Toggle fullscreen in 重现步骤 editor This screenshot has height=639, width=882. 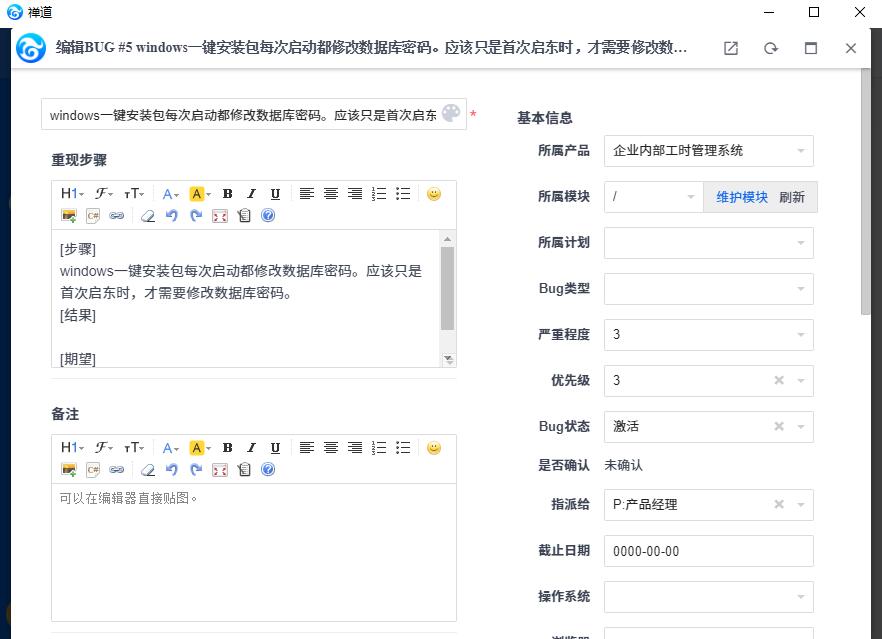(220, 216)
